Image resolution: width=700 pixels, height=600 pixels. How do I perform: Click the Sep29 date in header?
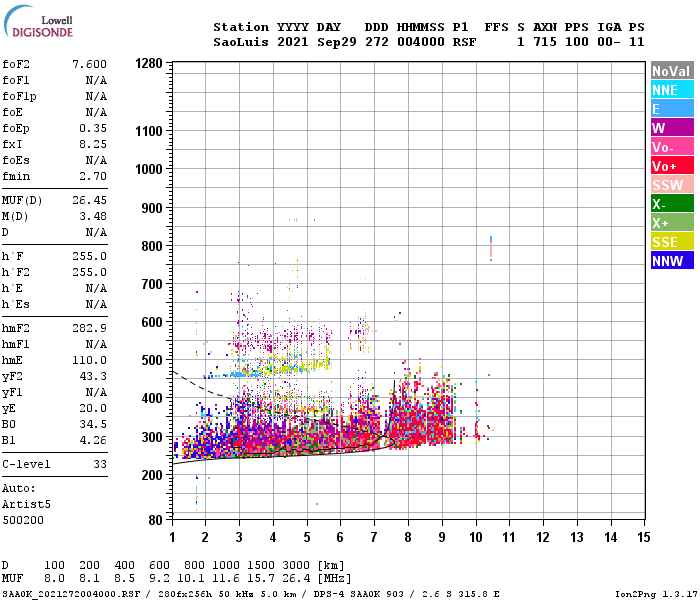(x=337, y=42)
